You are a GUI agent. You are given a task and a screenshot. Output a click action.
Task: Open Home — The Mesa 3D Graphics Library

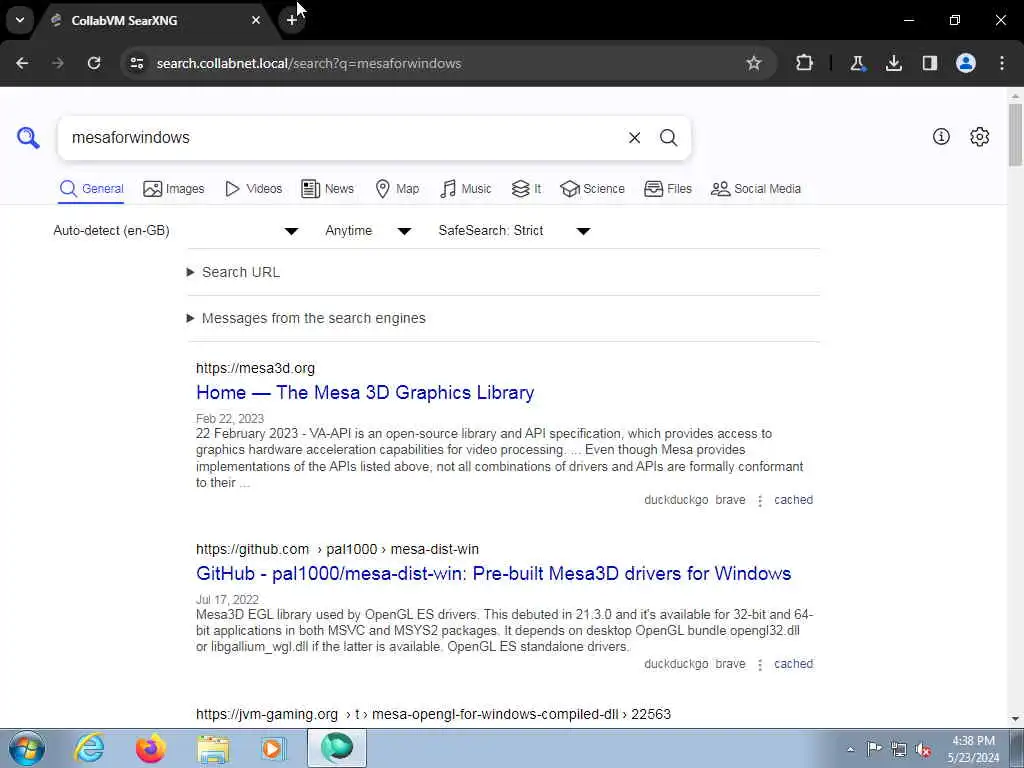point(365,392)
